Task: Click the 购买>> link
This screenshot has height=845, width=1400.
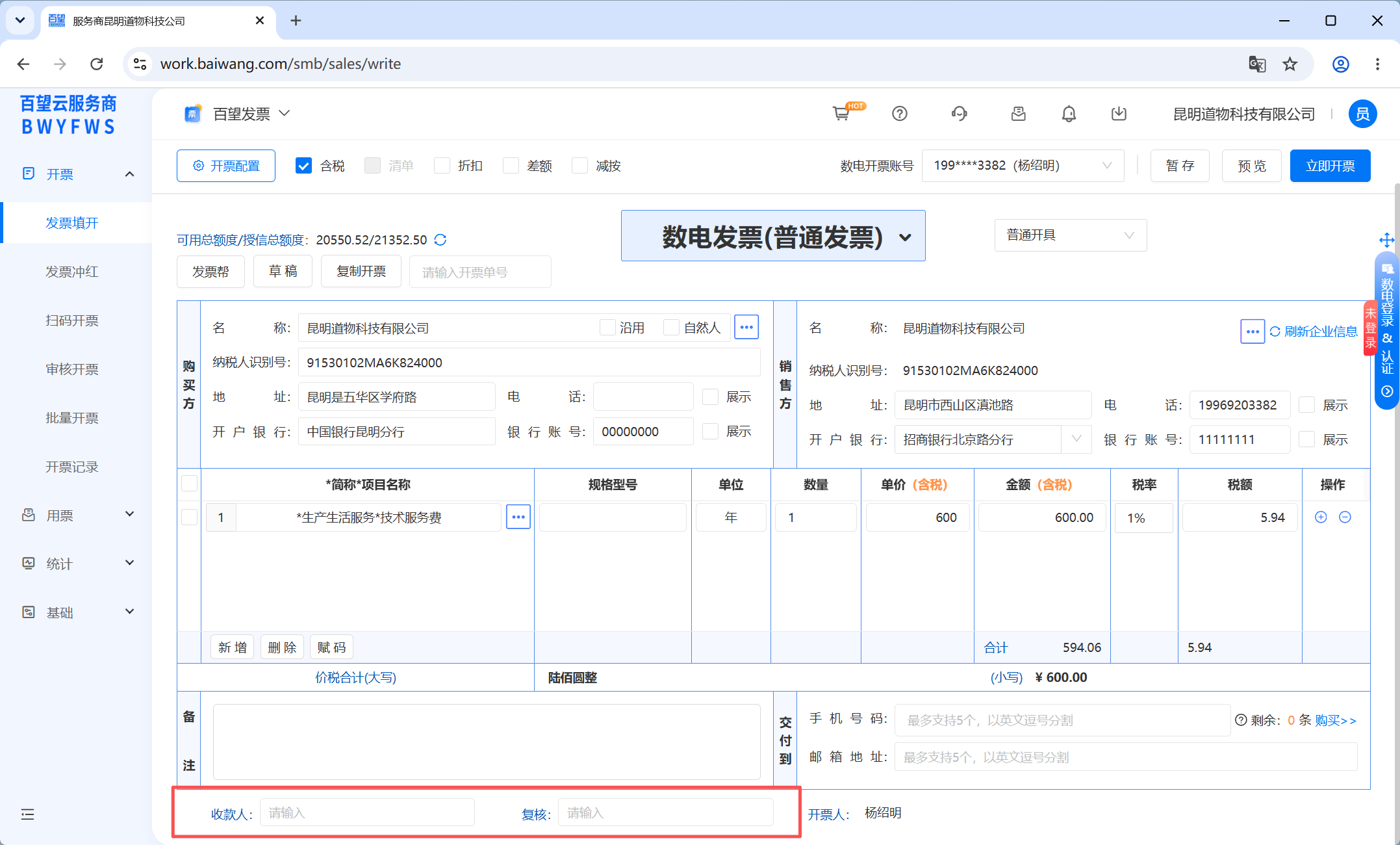Action: point(1336,720)
